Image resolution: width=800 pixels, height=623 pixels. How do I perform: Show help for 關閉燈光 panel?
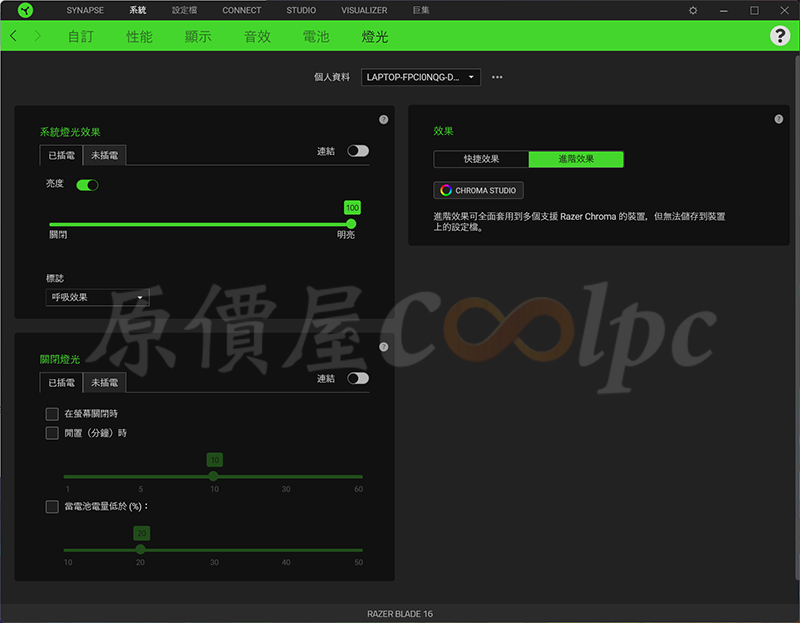tap(384, 347)
